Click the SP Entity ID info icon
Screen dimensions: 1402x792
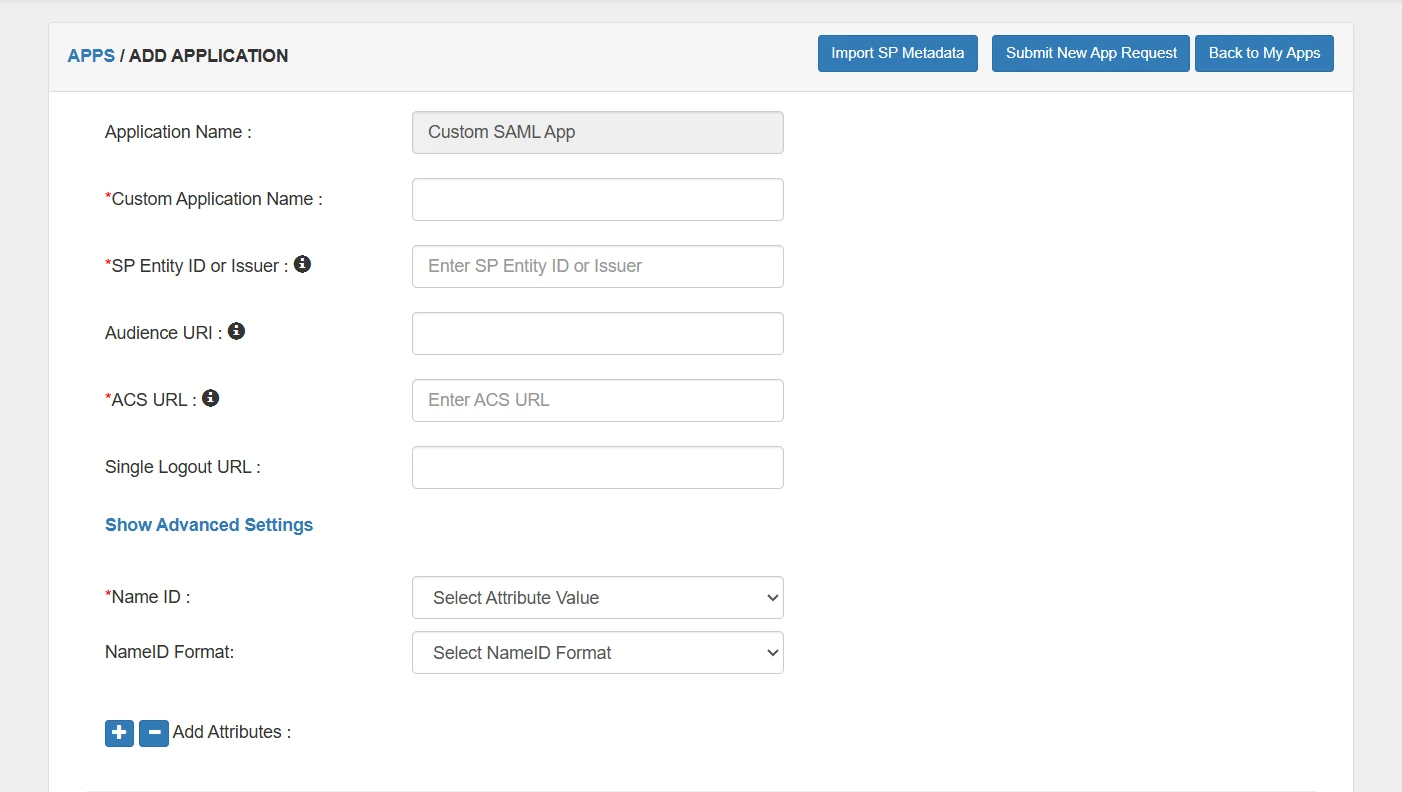coord(302,264)
